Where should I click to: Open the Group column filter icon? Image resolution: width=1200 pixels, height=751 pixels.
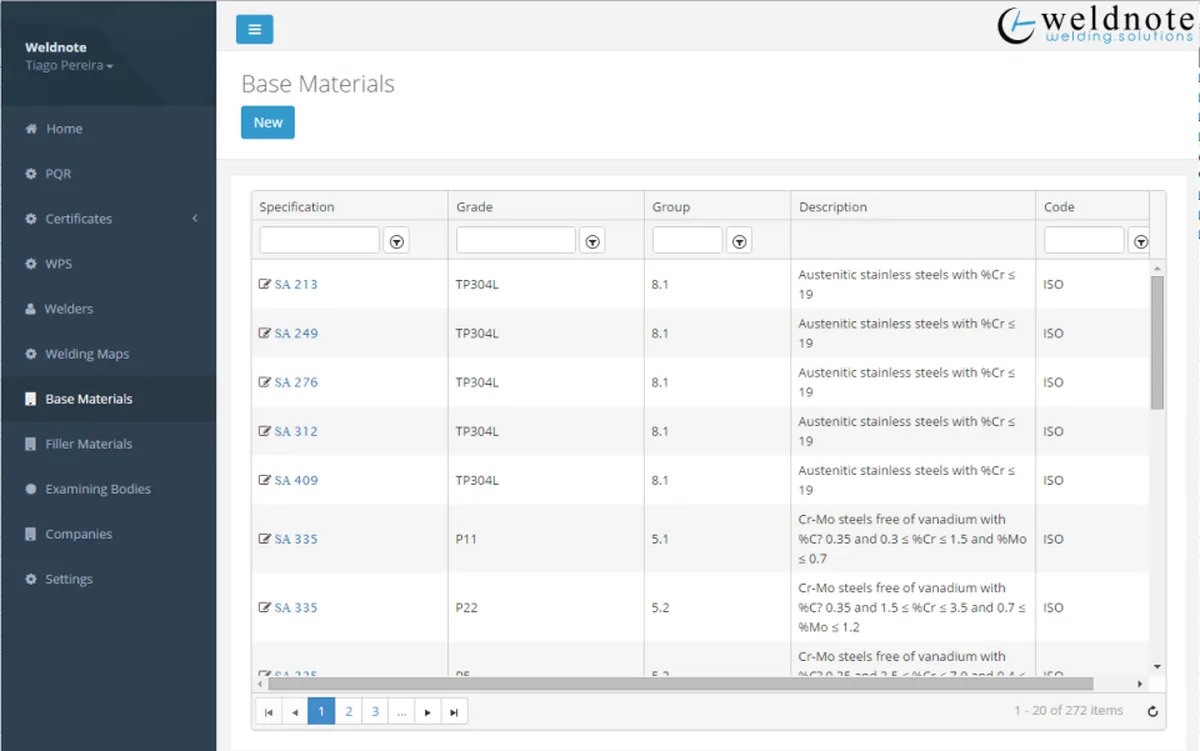[739, 241]
